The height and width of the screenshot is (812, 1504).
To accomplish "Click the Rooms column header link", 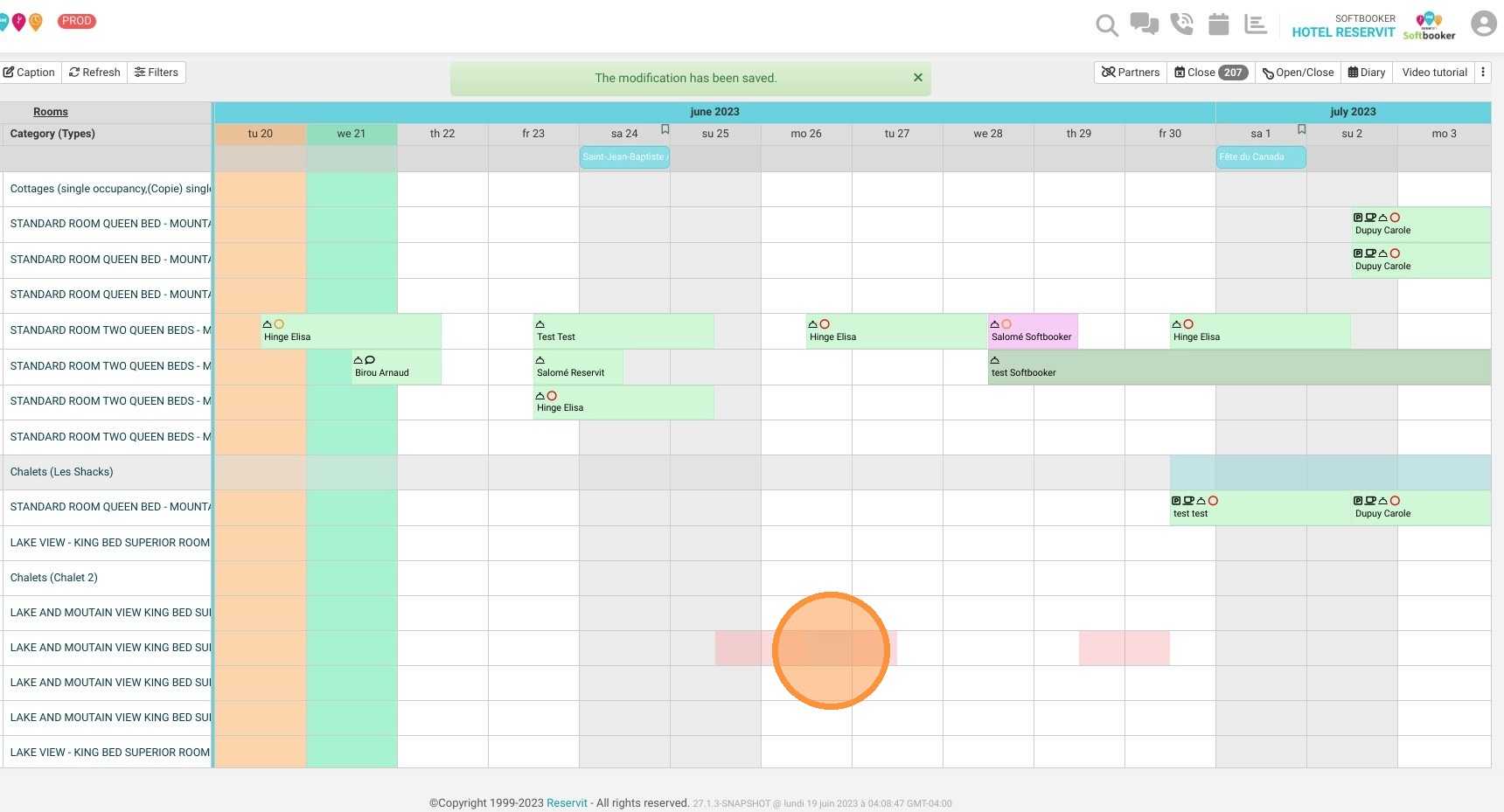I will click(51, 112).
